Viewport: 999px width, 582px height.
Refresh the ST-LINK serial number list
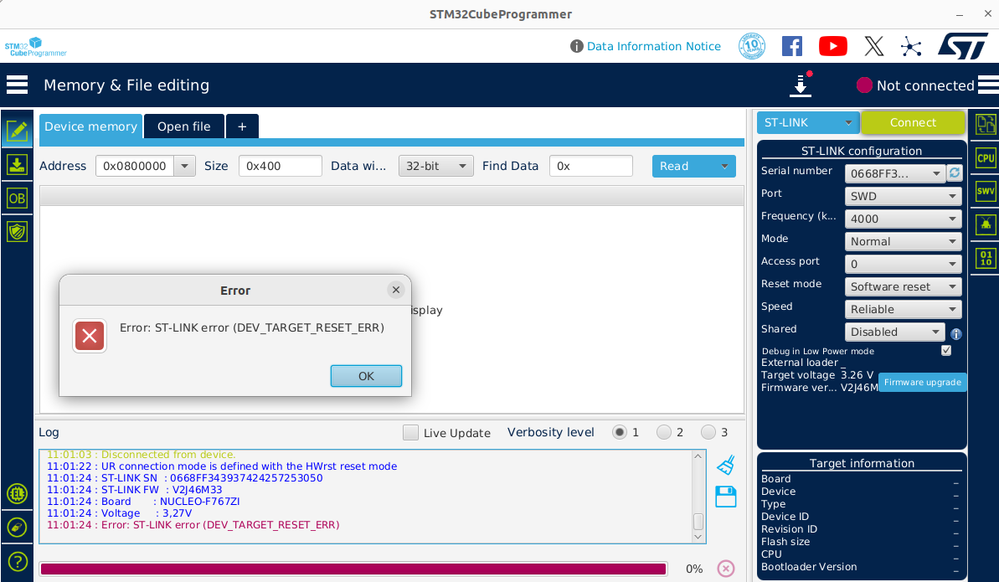954,173
